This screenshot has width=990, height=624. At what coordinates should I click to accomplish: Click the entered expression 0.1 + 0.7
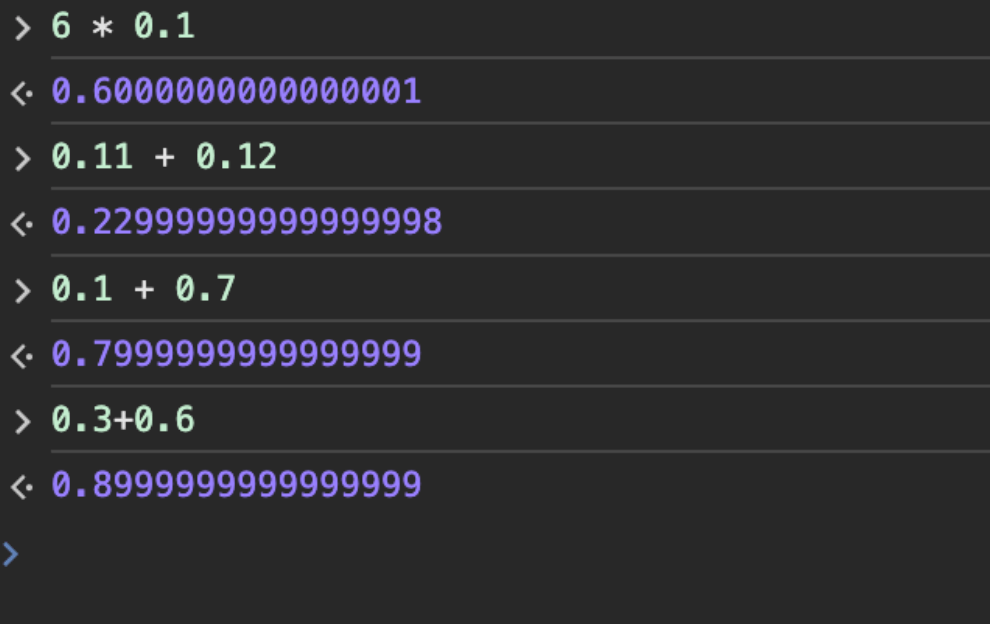pyautogui.click(x=143, y=289)
